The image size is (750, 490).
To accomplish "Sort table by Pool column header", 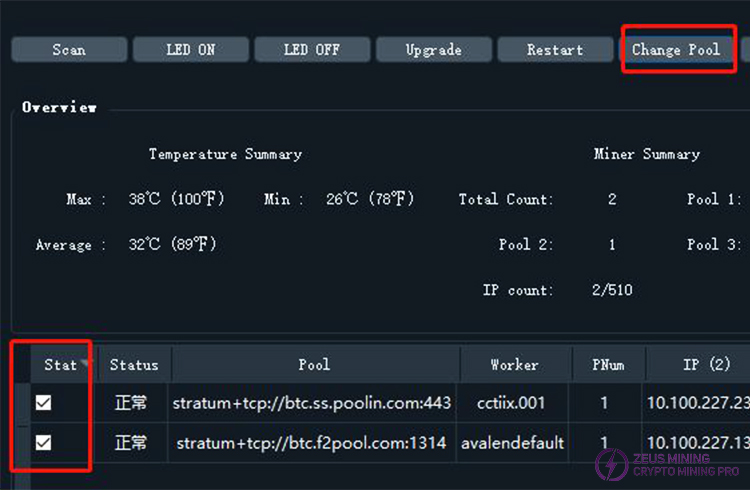I will 313,365.
